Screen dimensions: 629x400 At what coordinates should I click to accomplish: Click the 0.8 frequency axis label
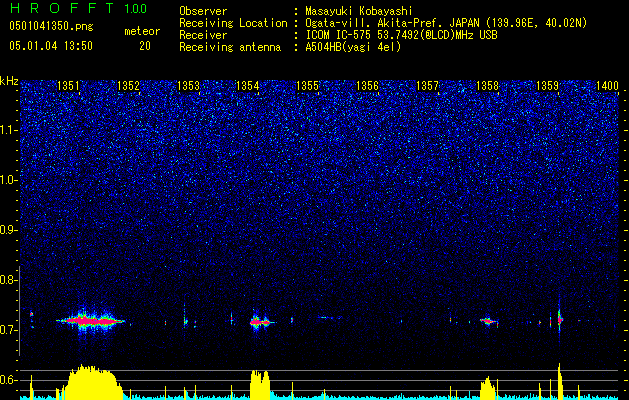[x=9, y=280]
